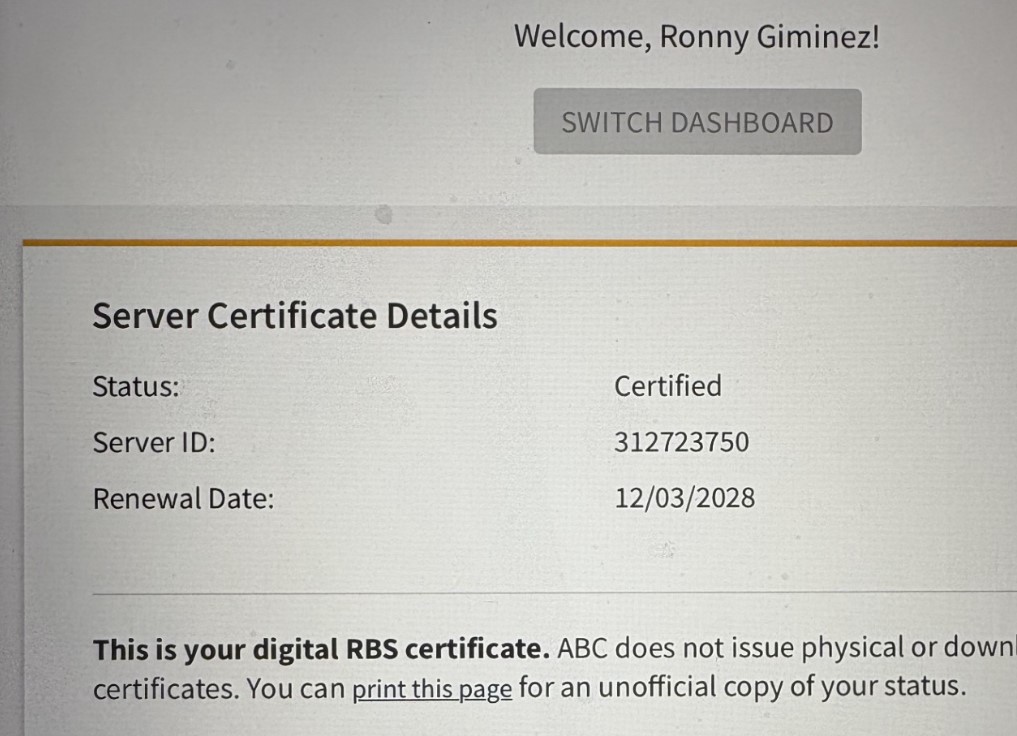Screen dimensions: 1017x736
Task: Click the name Ronny Giminez in the greeting
Action: [x=768, y=37]
